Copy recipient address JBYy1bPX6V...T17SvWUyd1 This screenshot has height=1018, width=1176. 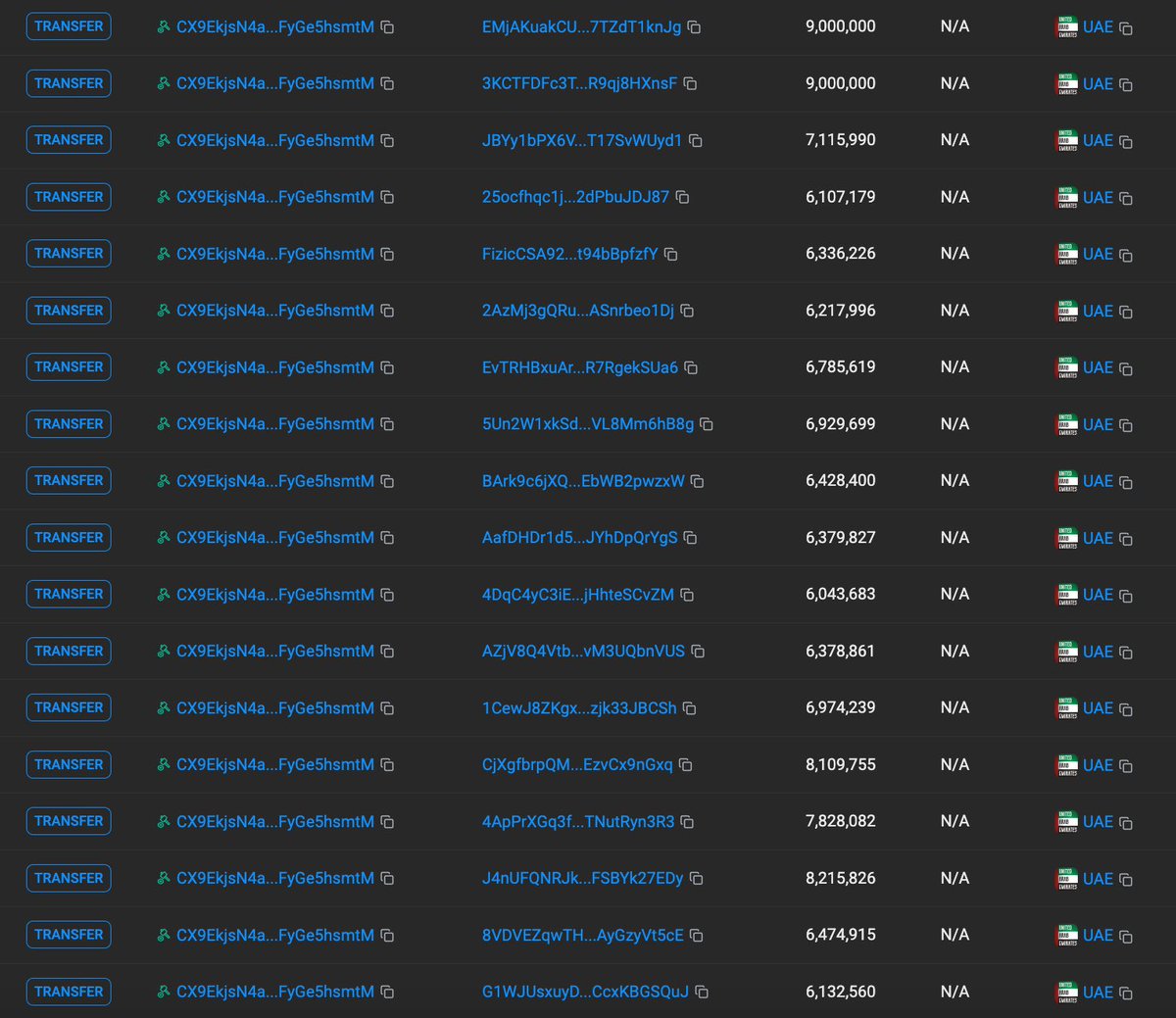695,141
